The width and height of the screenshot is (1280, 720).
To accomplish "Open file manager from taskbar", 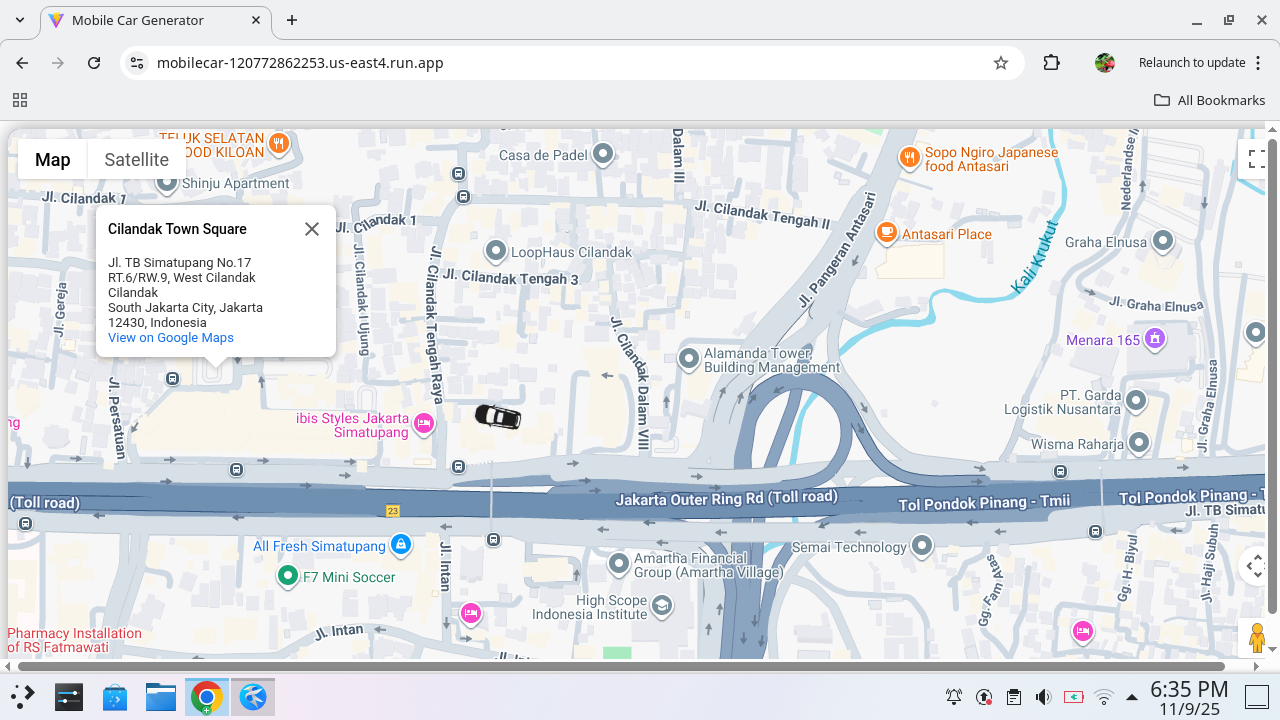I will click(160, 697).
